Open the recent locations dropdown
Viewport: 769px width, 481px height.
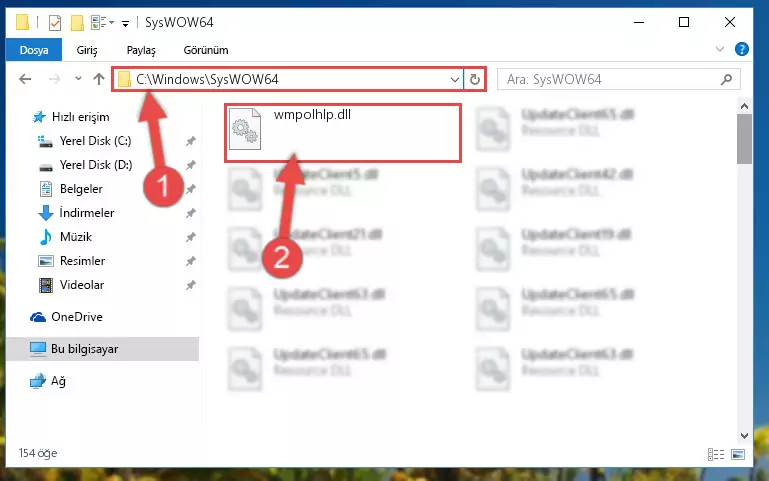click(x=78, y=78)
